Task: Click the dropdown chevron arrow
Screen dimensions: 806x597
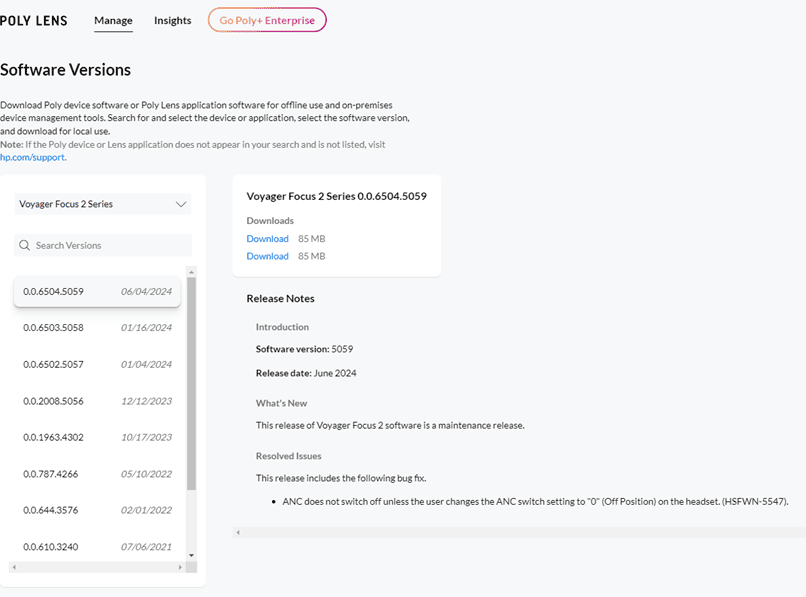Action: click(181, 204)
